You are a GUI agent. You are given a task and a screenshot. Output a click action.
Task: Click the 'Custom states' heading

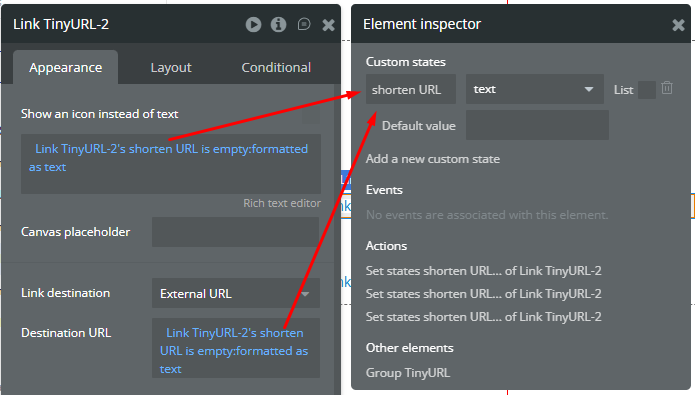(x=406, y=62)
